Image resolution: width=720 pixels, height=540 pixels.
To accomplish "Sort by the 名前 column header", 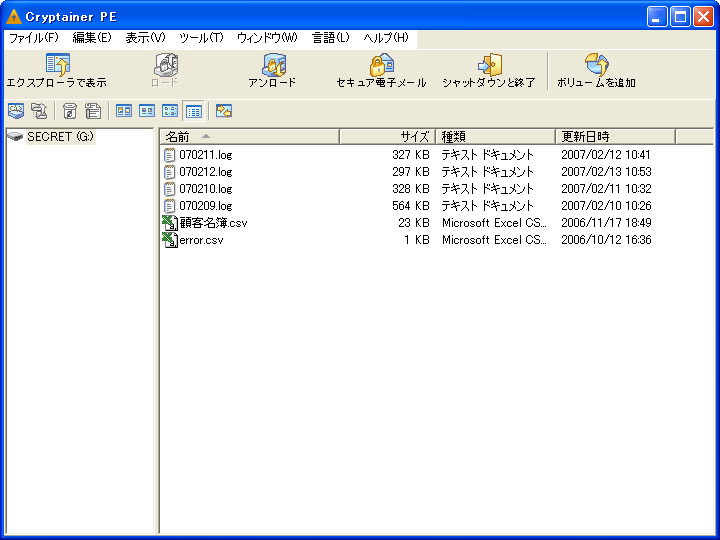I will tap(250, 136).
